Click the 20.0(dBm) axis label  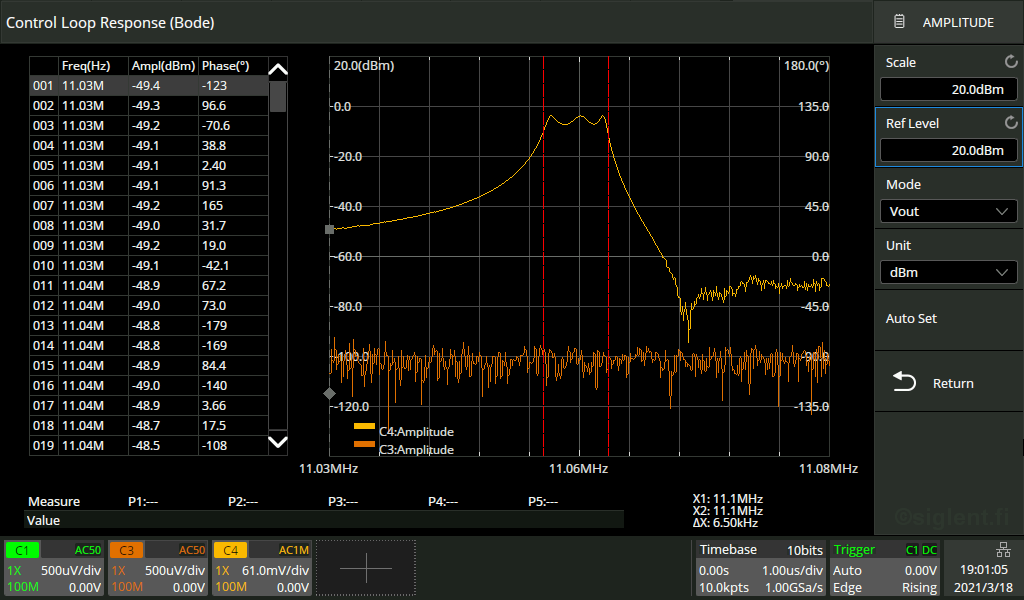(364, 66)
